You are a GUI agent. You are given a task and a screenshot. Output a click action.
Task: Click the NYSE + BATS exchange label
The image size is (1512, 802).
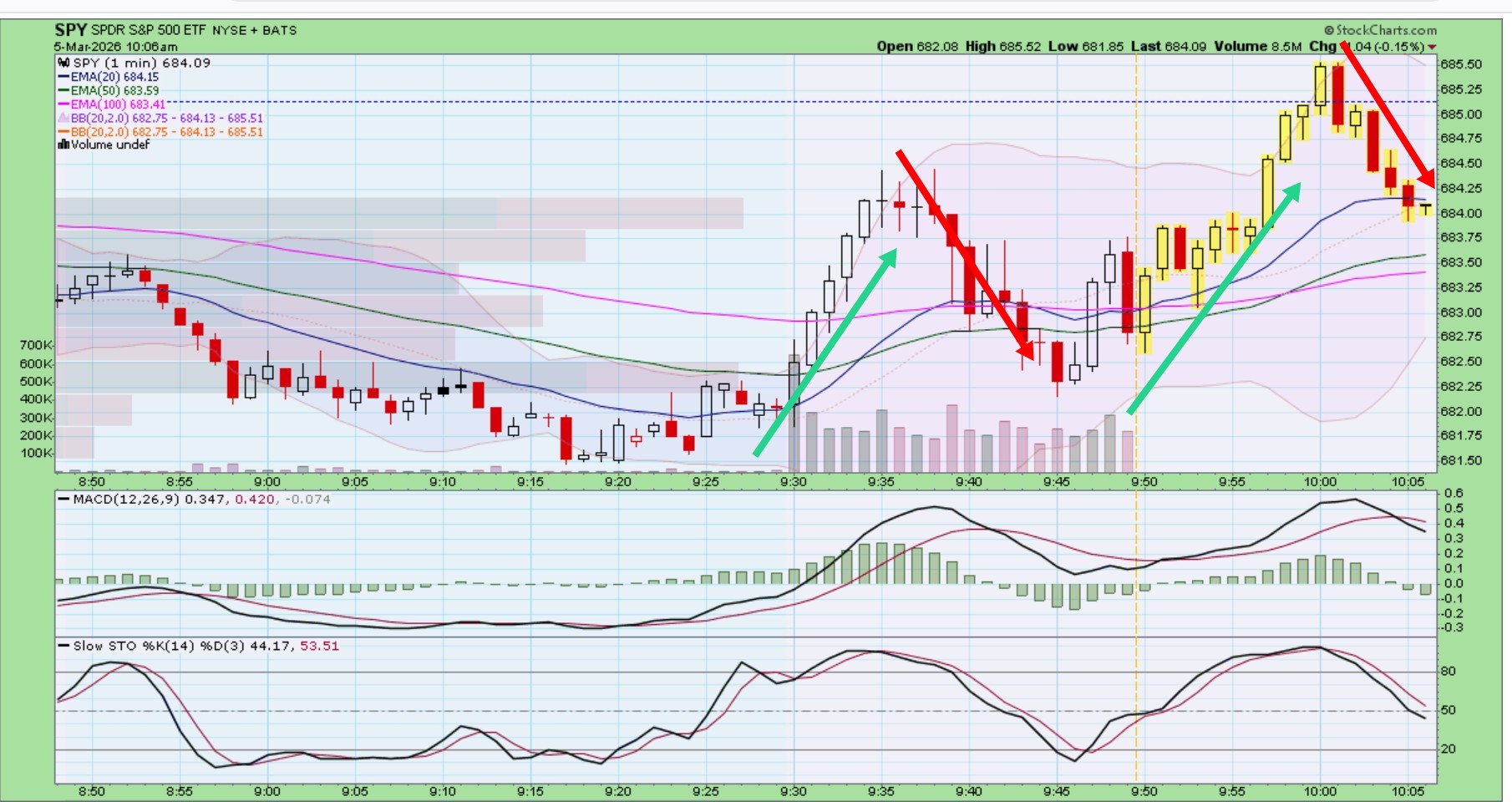(x=254, y=30)
